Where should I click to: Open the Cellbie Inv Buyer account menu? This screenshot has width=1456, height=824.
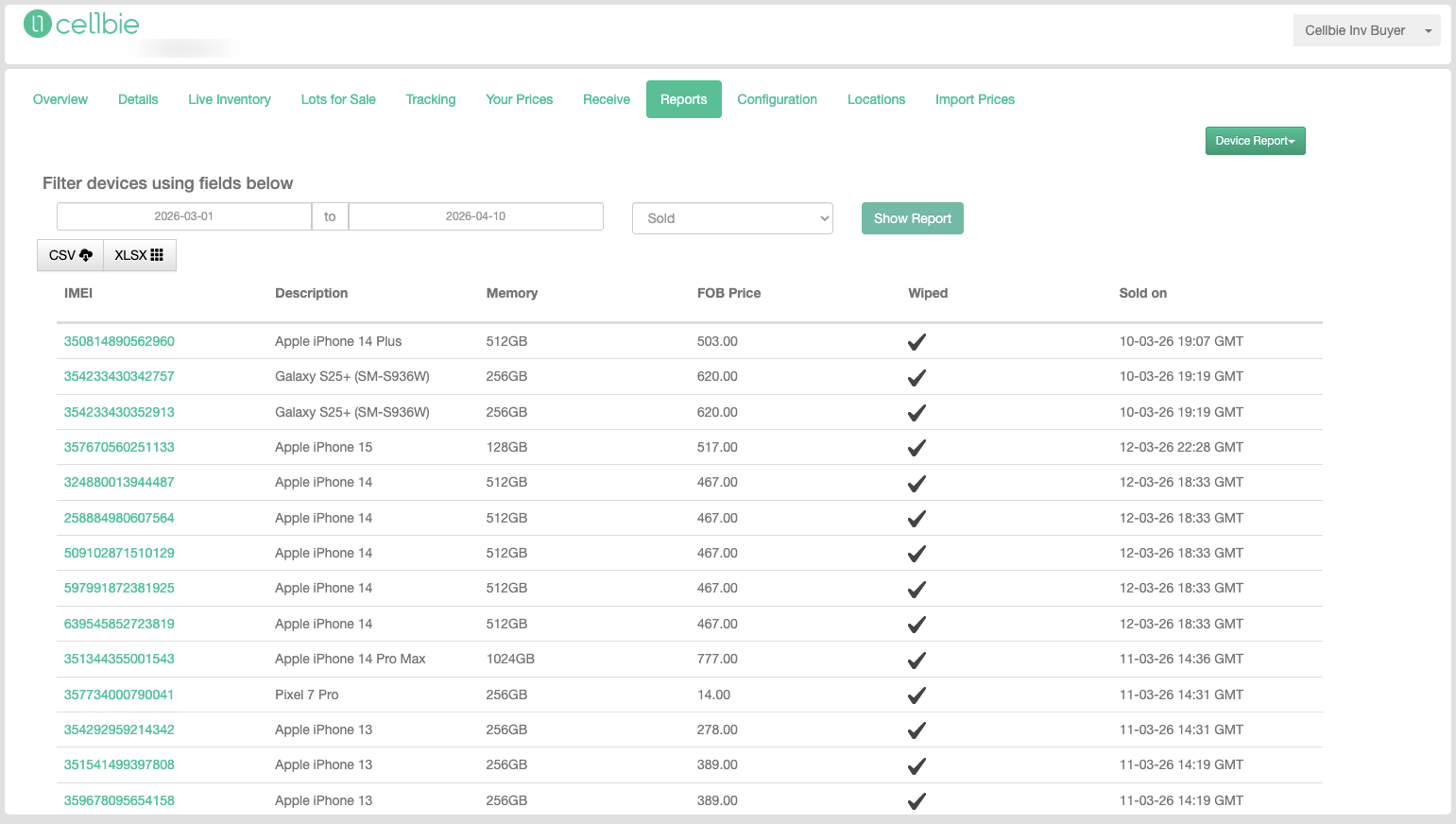(x=1366, y=30)
